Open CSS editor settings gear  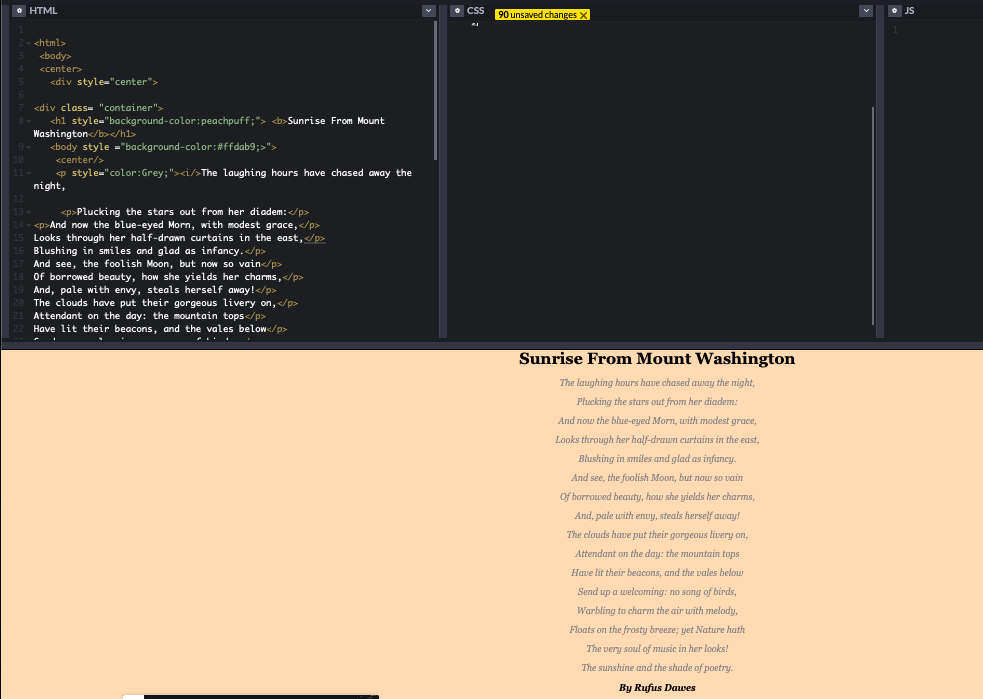tap(456, 10)
